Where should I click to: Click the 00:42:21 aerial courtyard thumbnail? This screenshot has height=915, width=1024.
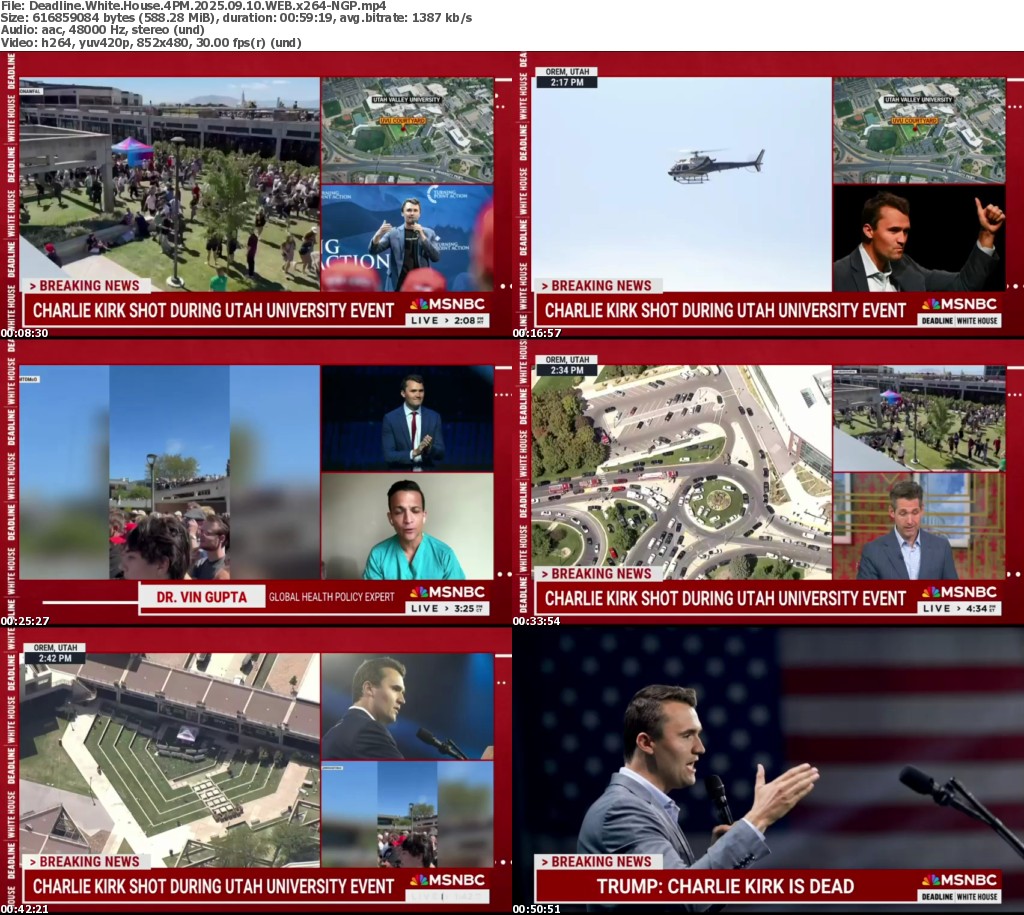[x=256, y=771]
